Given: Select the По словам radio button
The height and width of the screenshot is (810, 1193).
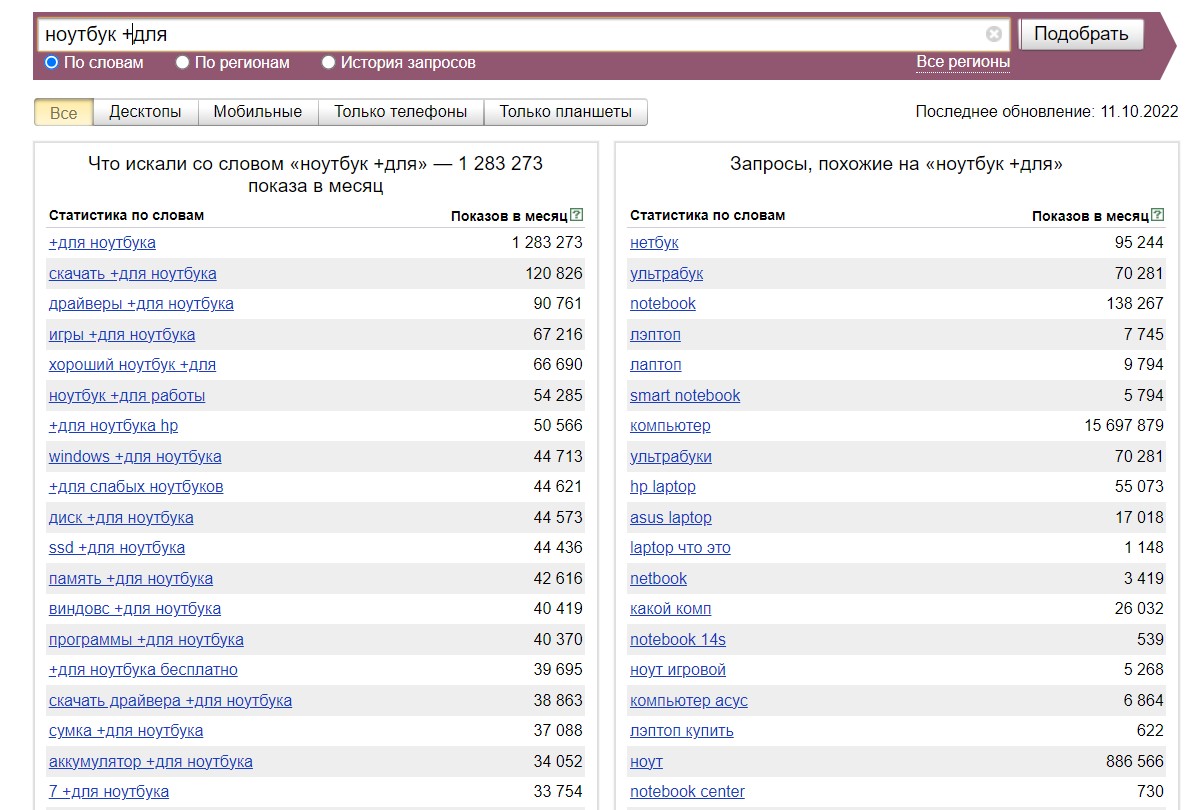Looking at the screenshot, I should (52, 62).
